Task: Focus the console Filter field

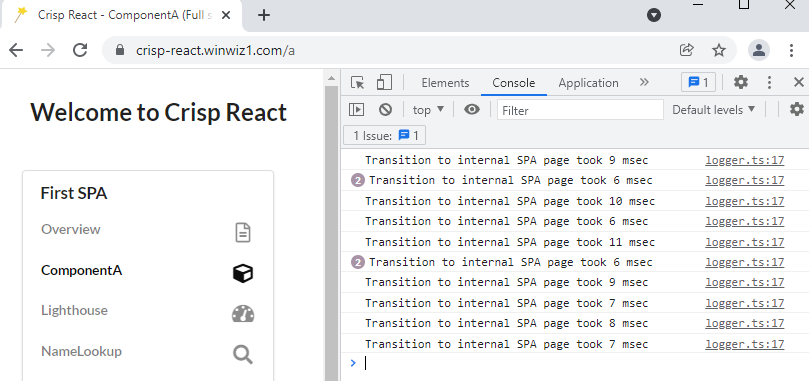Action: (x=580, y=110)
